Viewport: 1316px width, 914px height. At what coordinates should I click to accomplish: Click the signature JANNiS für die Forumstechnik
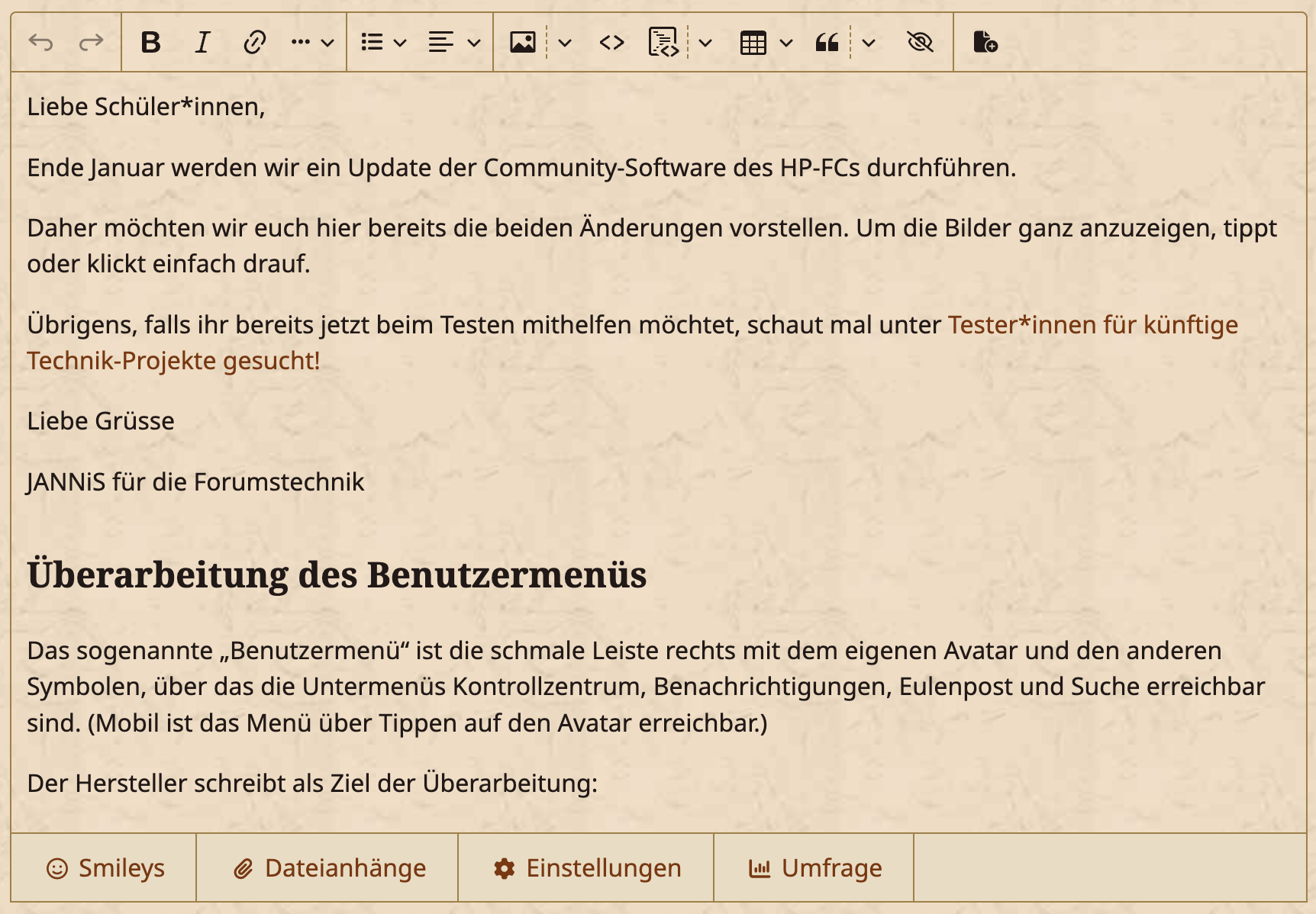(195, 482)
